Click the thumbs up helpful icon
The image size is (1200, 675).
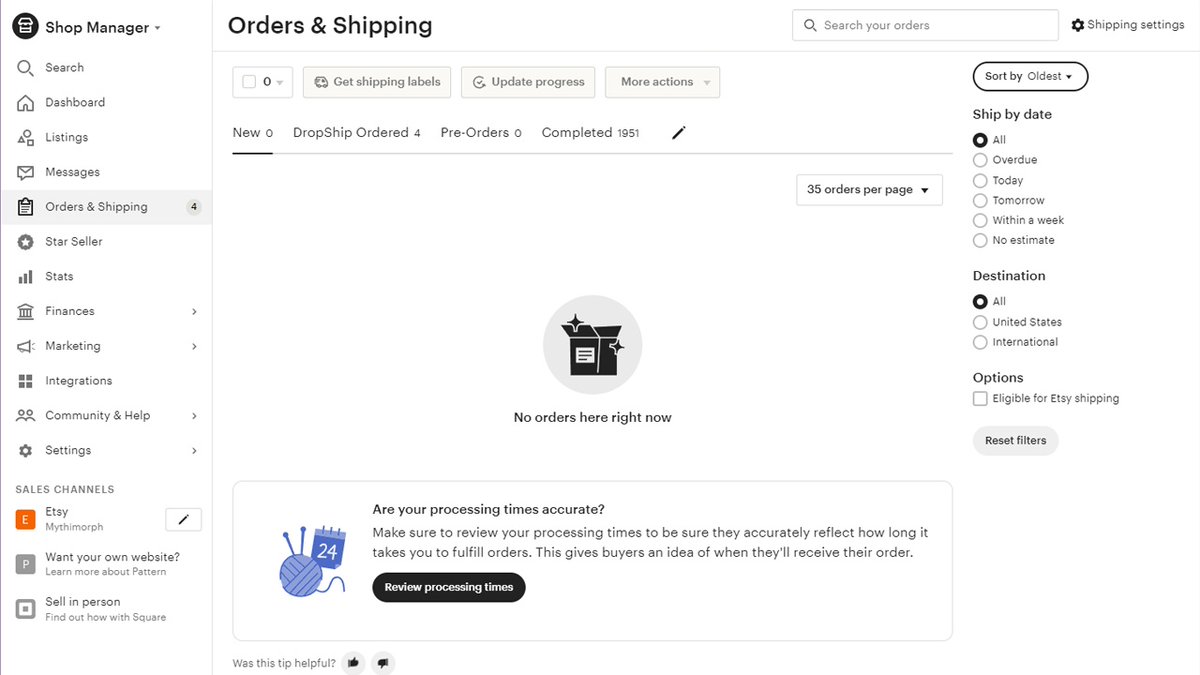pos(353,663)
